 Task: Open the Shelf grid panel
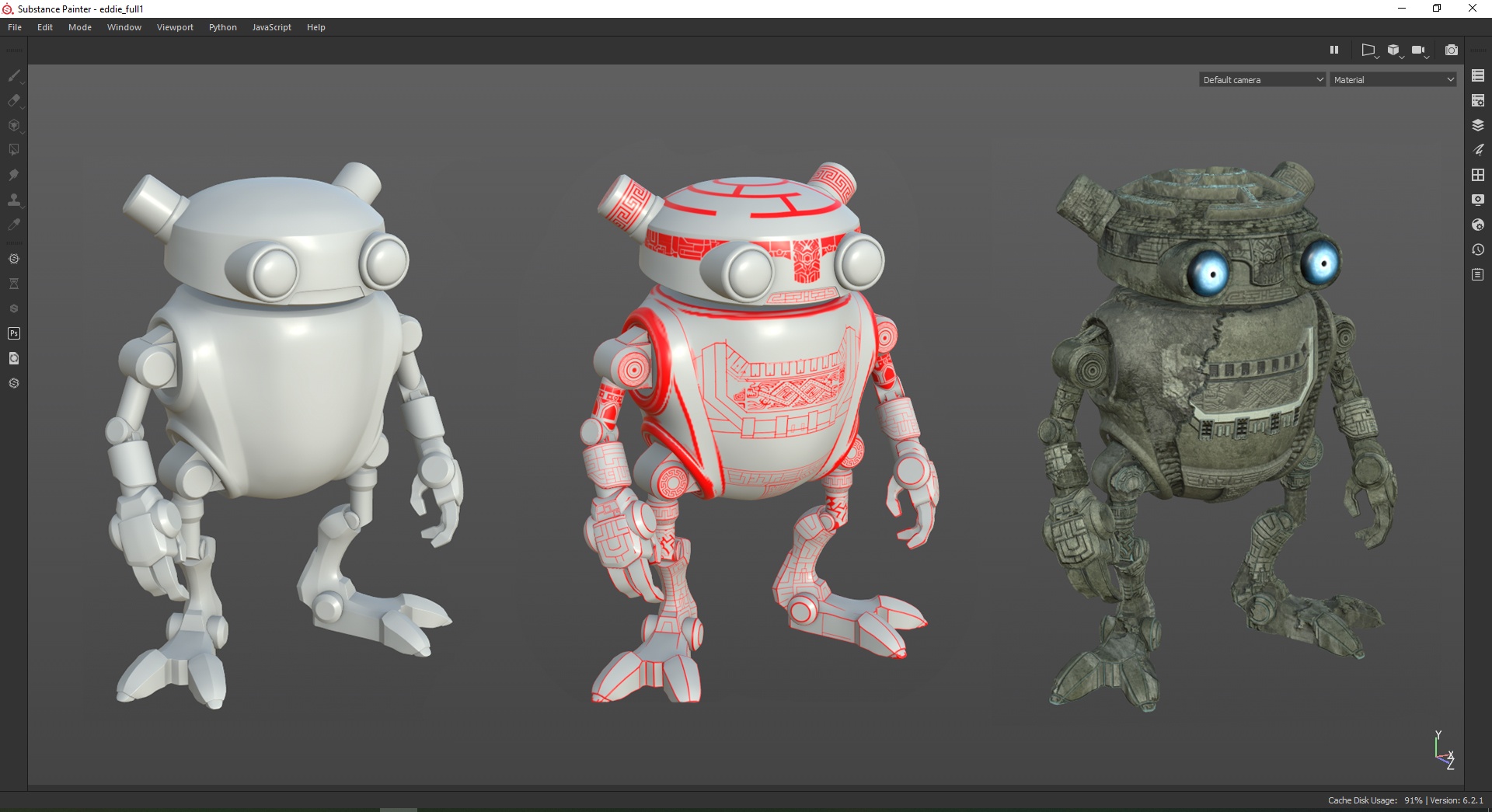tap(1478, 175)
